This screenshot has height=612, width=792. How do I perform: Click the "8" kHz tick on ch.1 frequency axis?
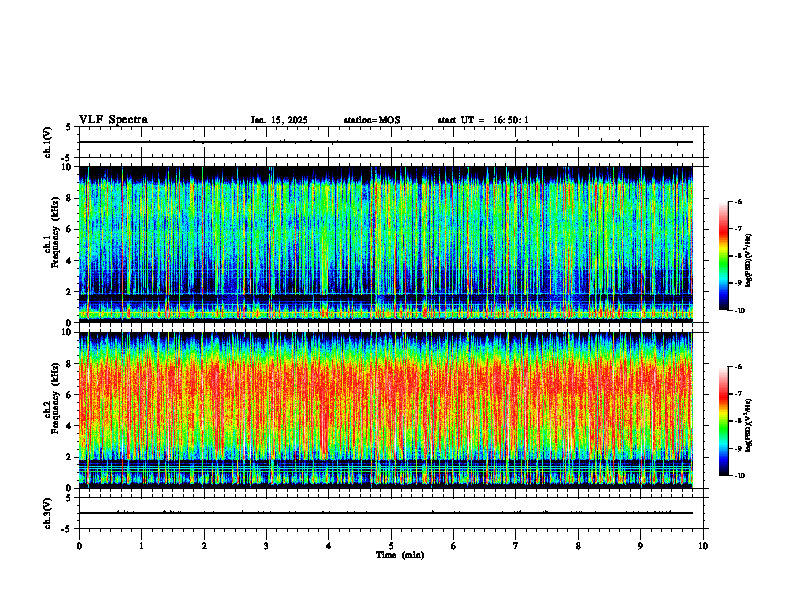(x=70, y=198)
